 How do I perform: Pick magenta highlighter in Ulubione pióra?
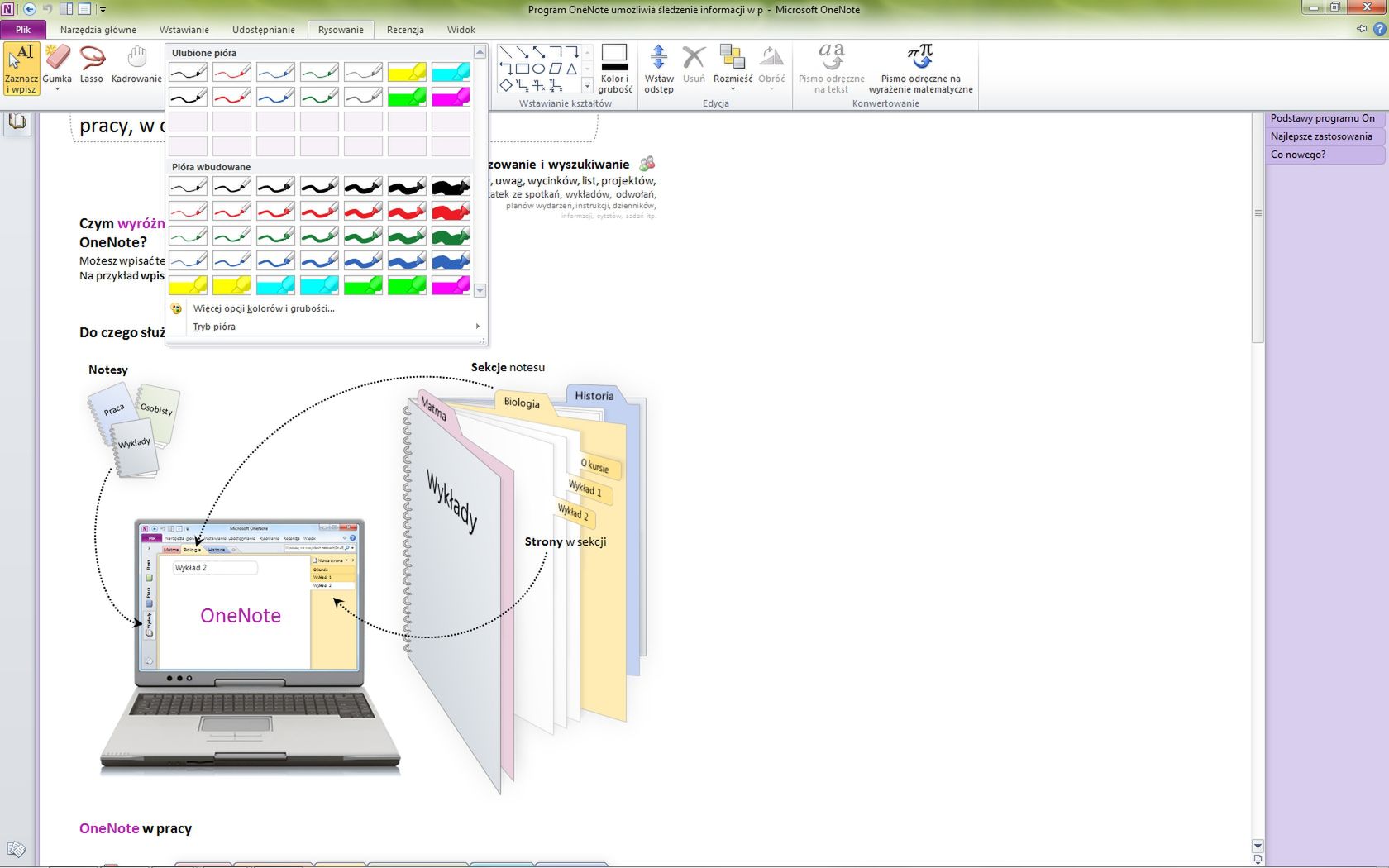point(451,98)
